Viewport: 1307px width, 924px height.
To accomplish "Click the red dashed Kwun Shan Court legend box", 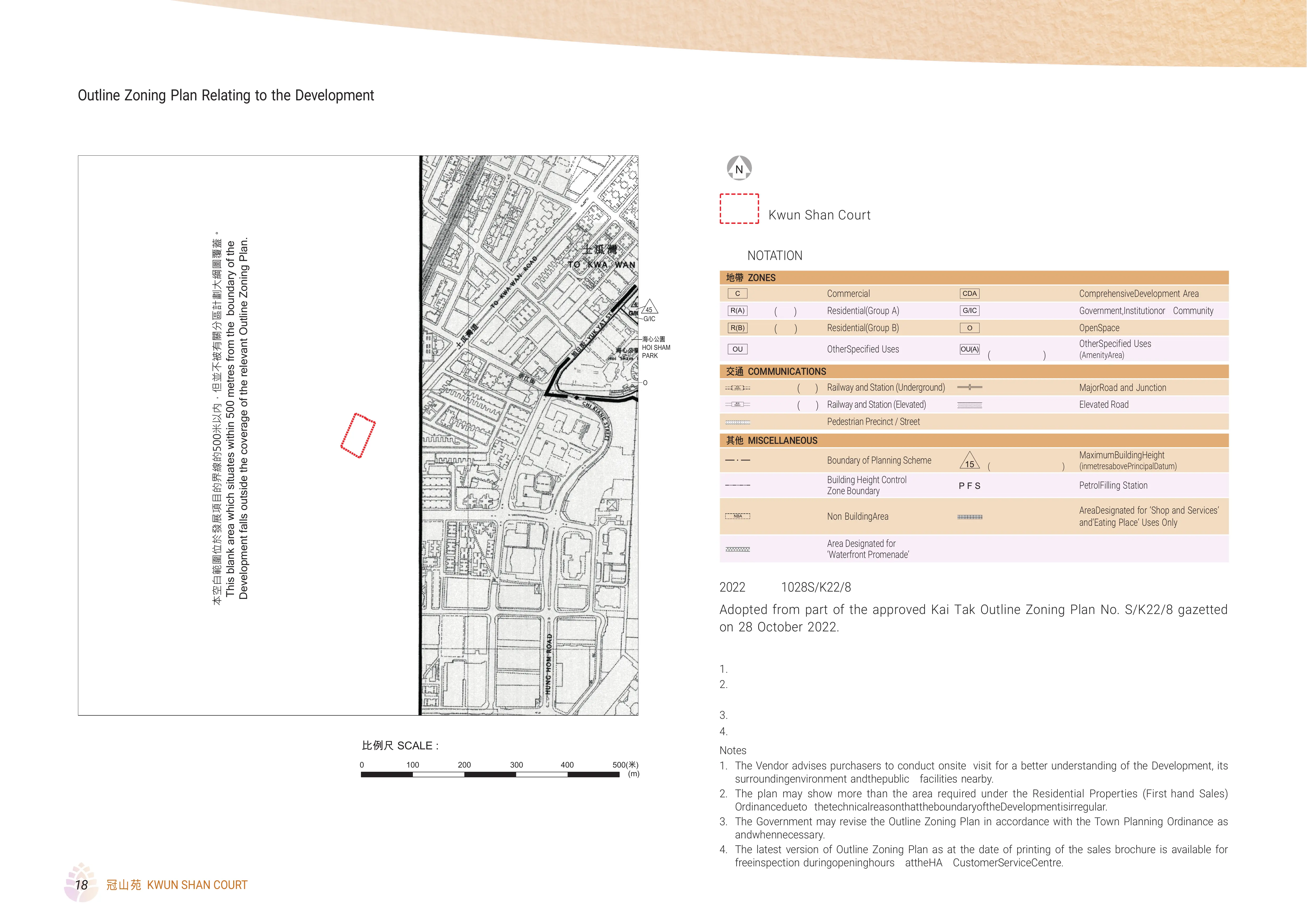I will [739, 209].
